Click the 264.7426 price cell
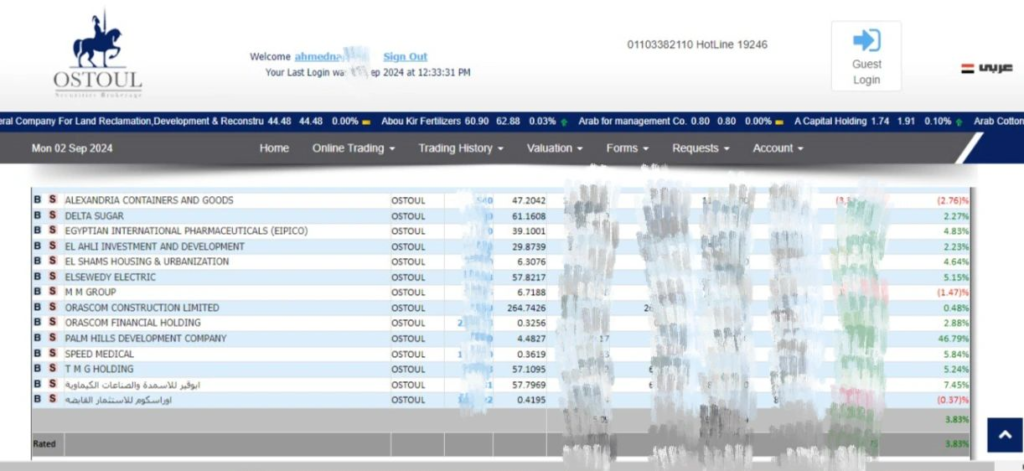This screenshot has height=471, width=1024. coord(526,308)
